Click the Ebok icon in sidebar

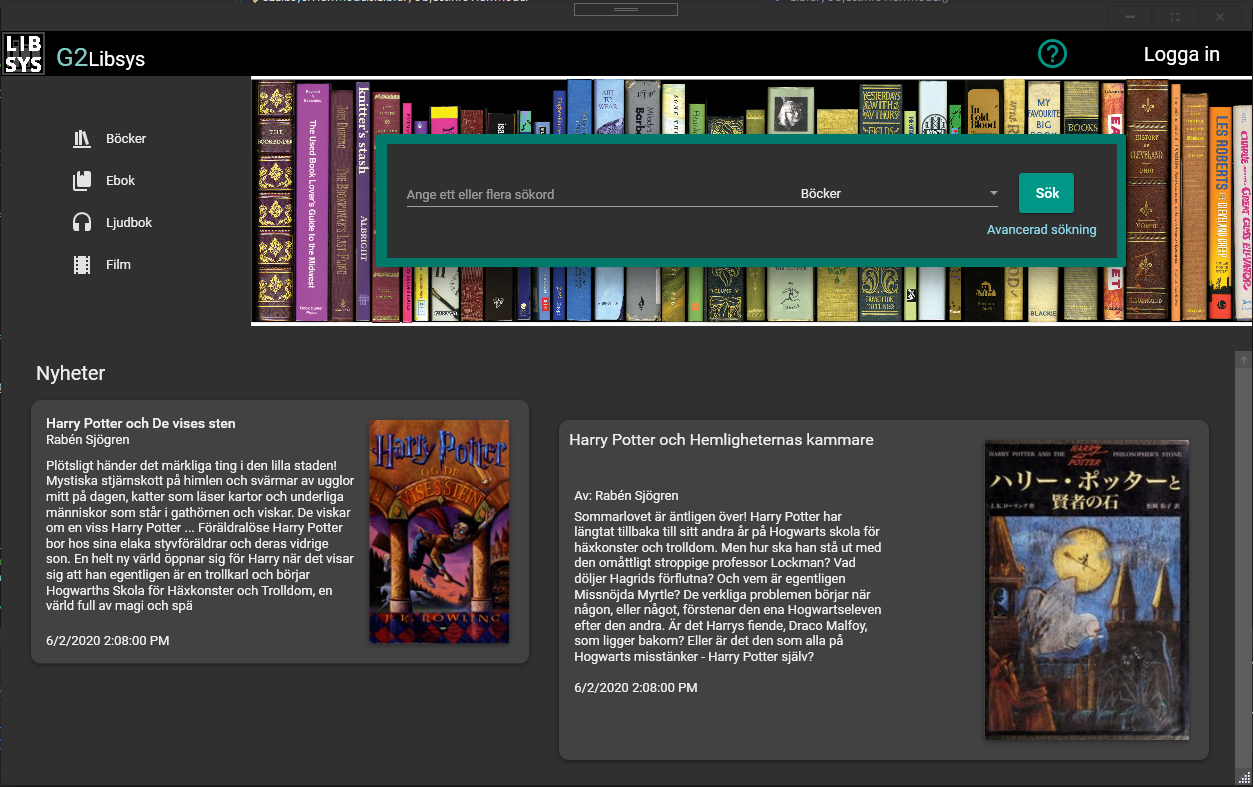click(82, 181)
